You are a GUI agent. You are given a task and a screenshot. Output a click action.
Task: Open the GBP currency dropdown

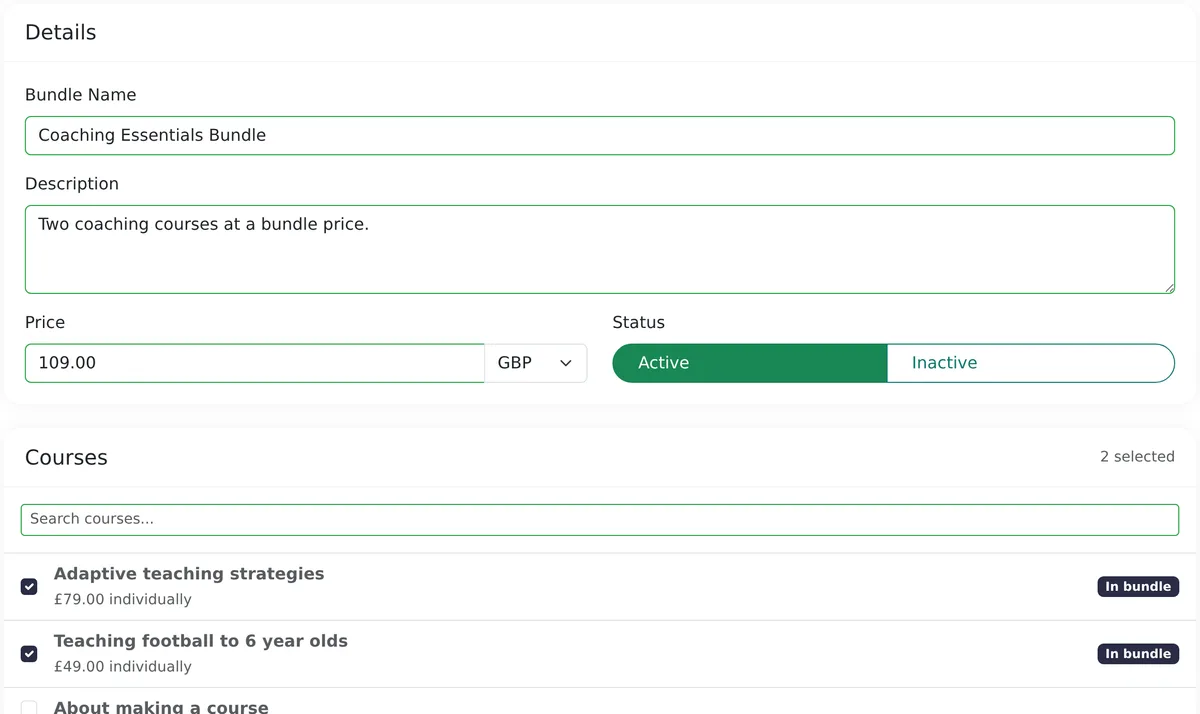536,363
